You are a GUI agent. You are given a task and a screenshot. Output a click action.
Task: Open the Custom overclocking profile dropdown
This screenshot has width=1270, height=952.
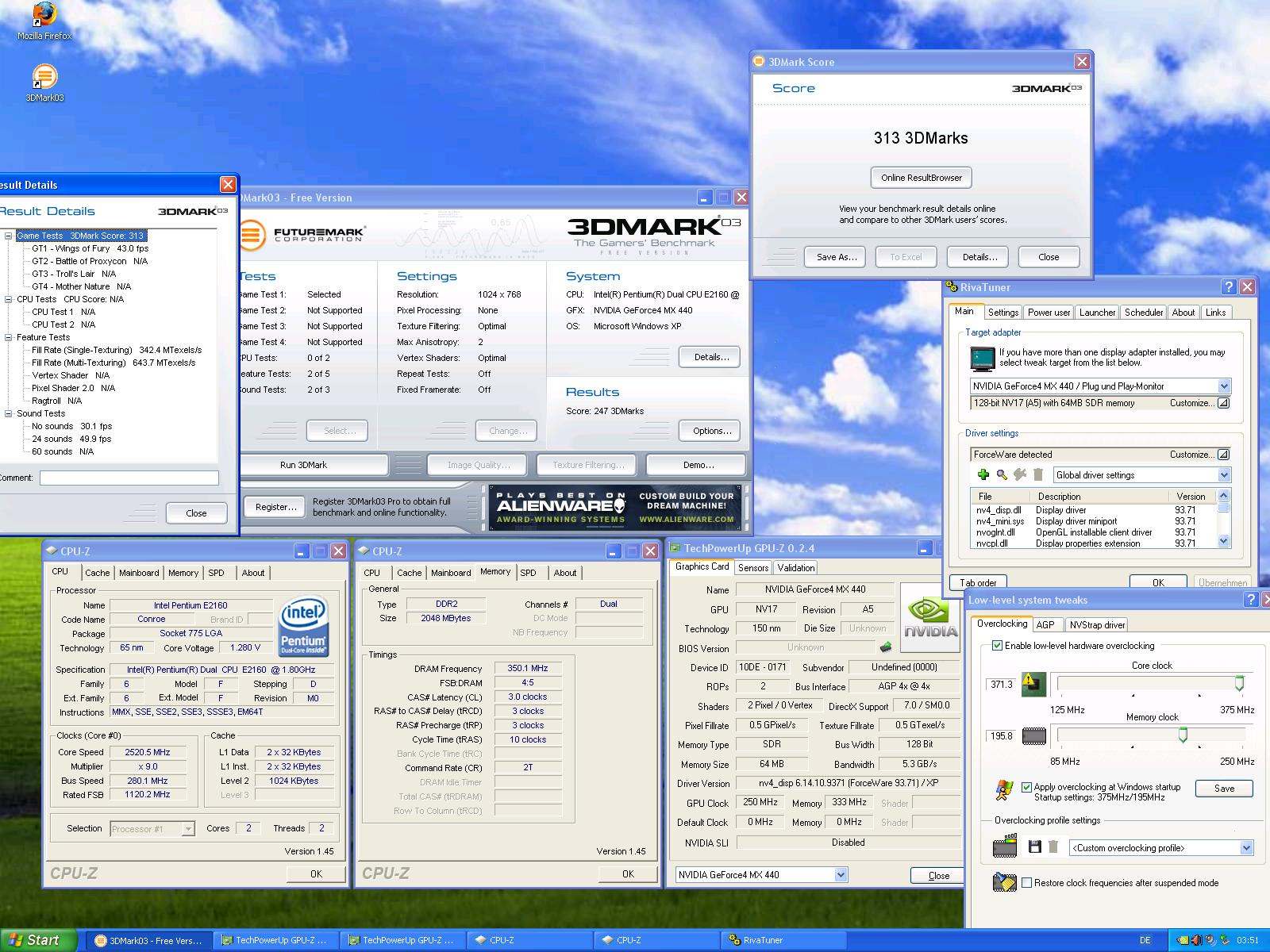pos(1246,848)
